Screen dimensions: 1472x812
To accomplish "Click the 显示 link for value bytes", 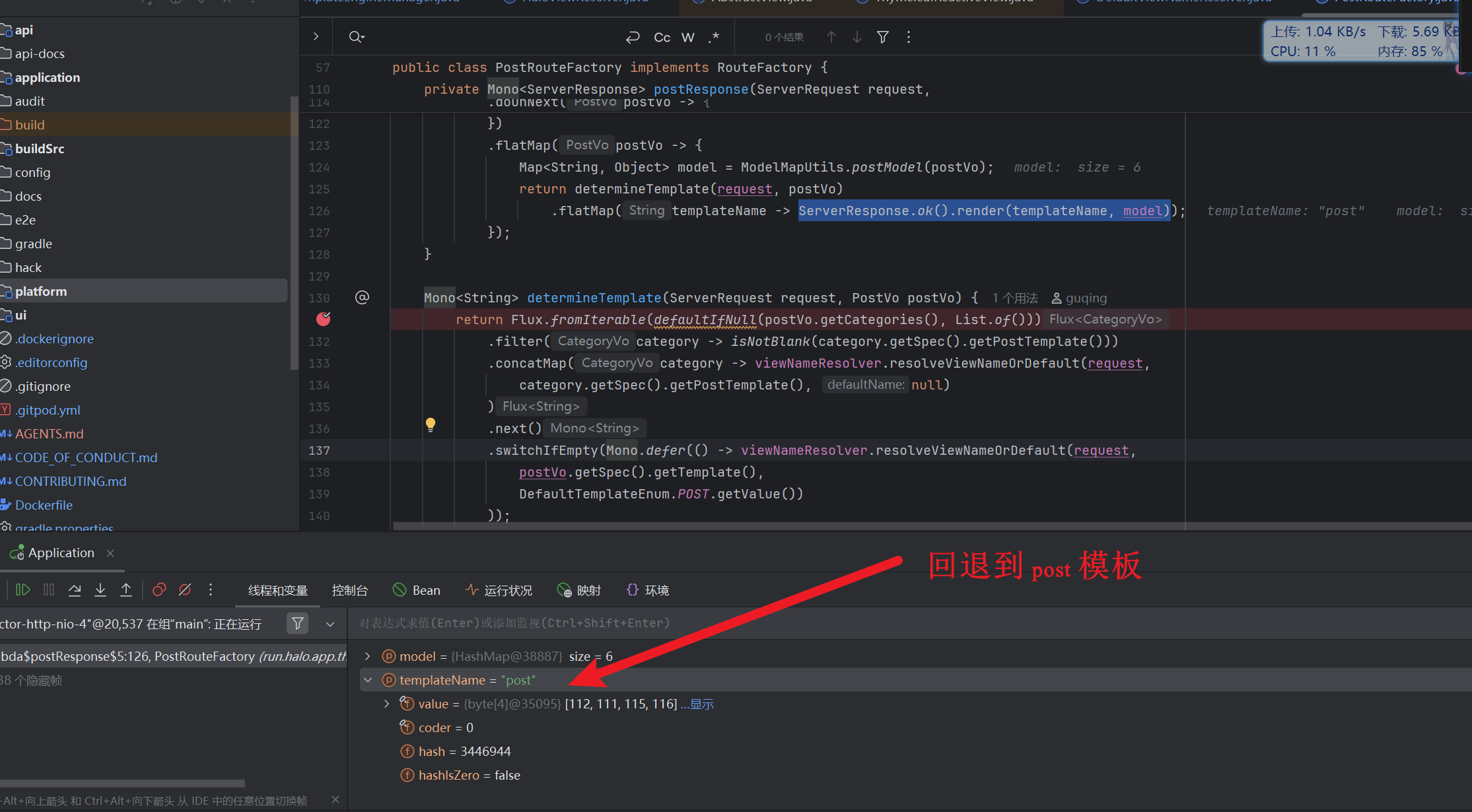I will click(x=702, y=704).
